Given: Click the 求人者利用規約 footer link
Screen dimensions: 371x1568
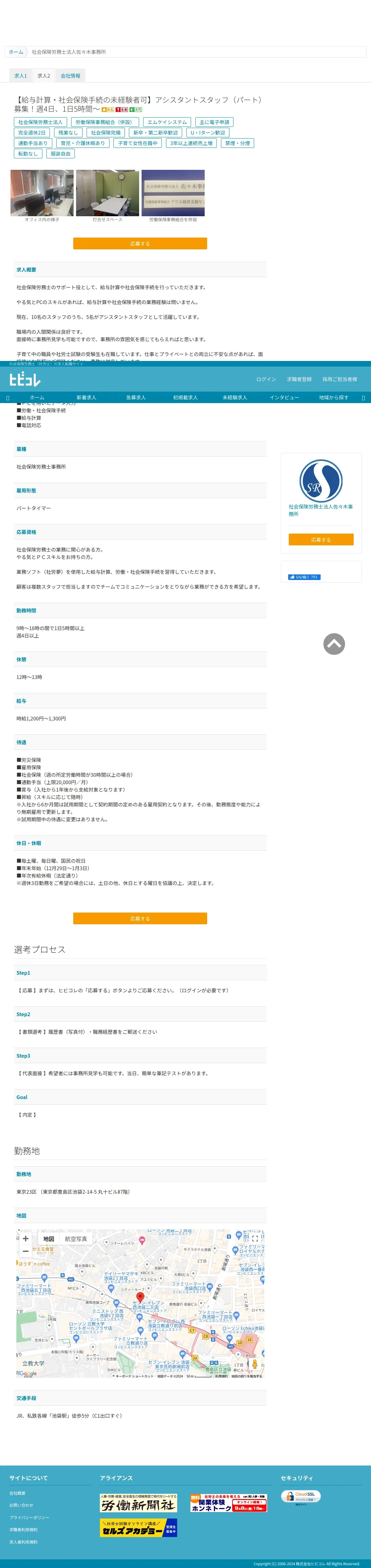Looking at the screenshot, I should [x=23, y=1542].
